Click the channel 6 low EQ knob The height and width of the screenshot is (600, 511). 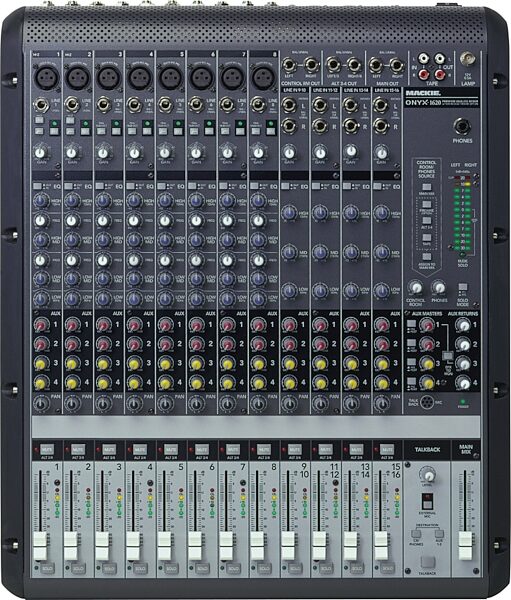[196, 298]
